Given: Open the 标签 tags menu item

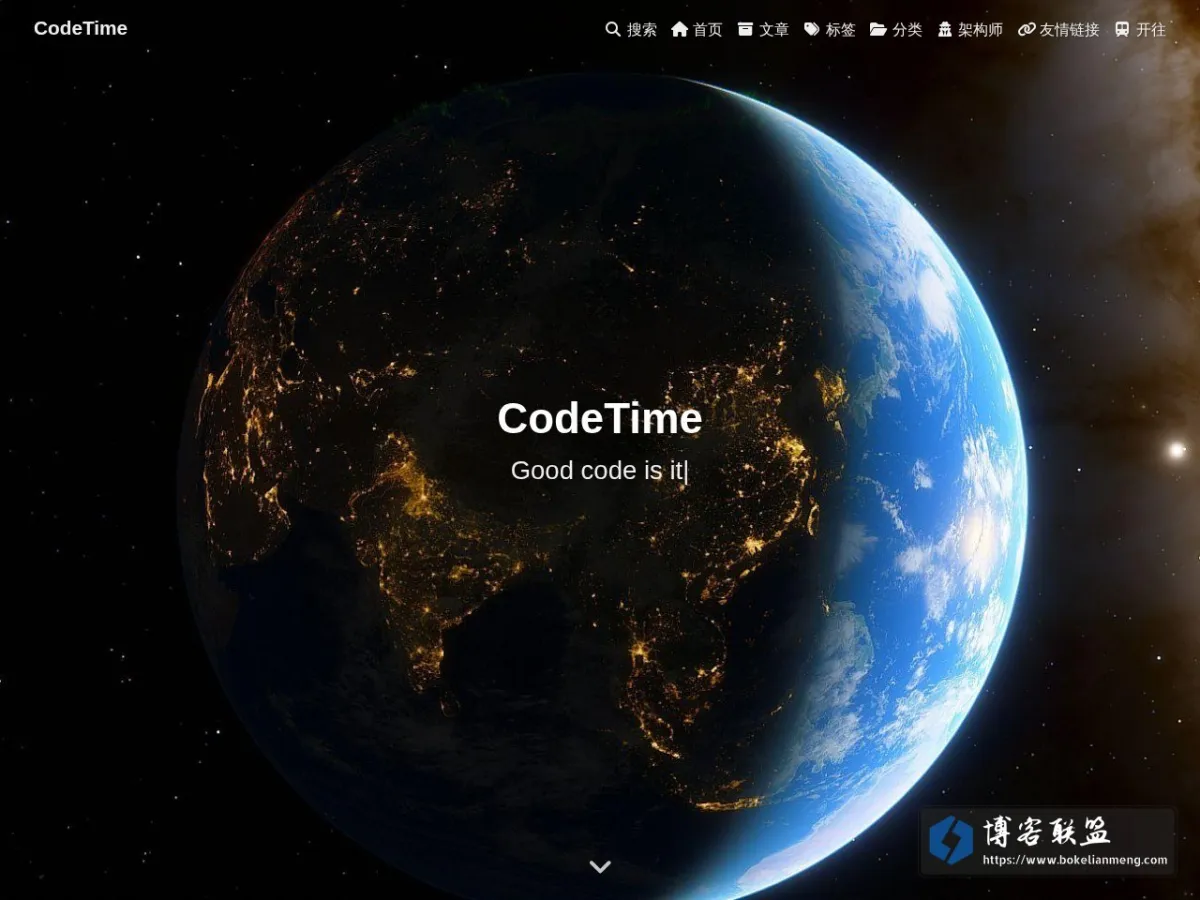Looking at the screenshot, I should tap(830, 29).
